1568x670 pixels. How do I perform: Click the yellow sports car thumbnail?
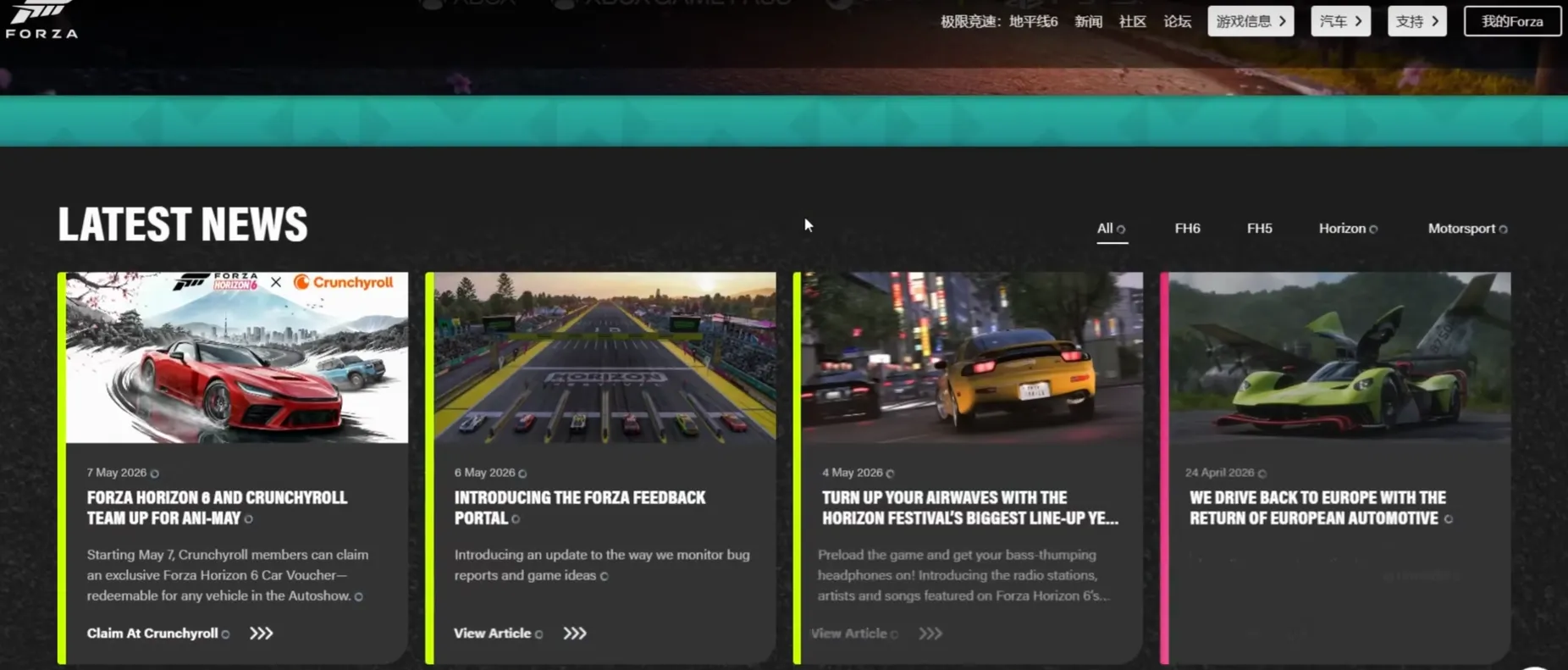(972, 357)
